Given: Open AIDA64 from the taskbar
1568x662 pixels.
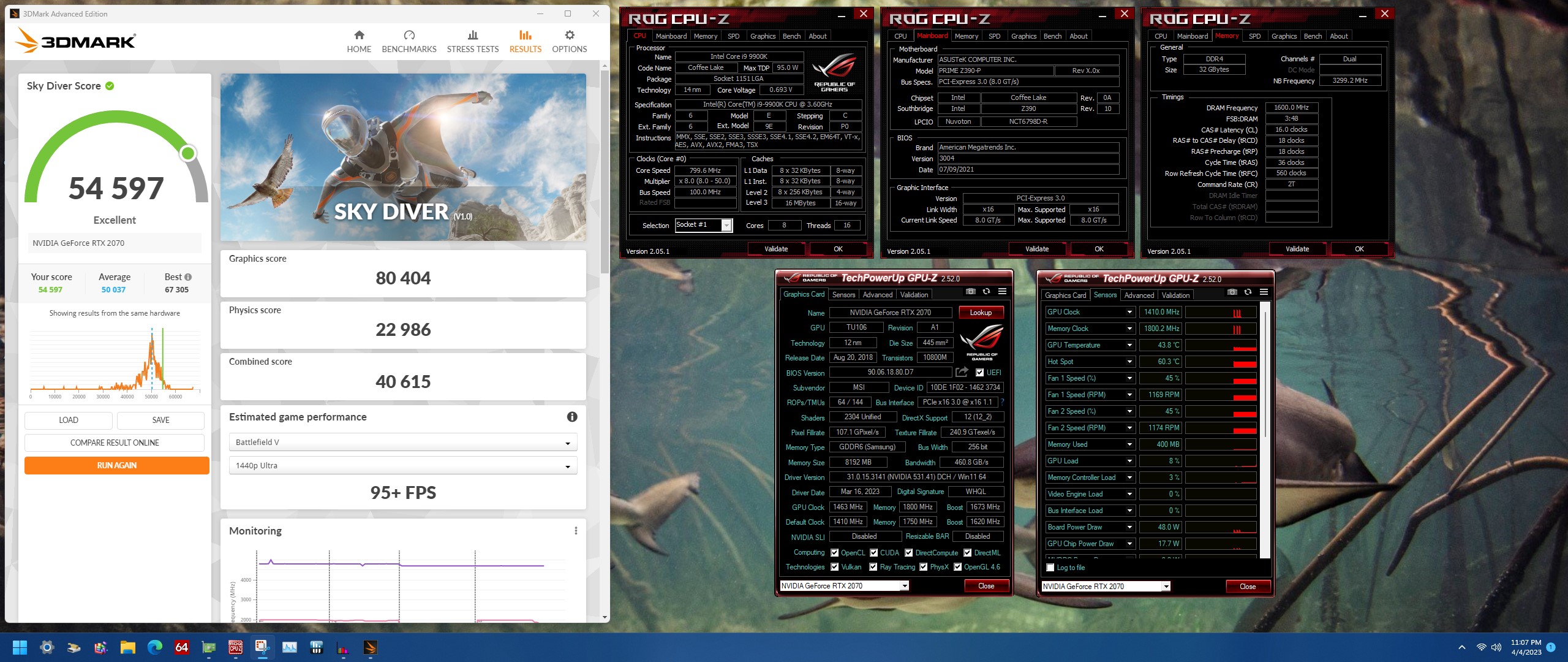Looking at the screenshot, I should click(x=182, y=647).
